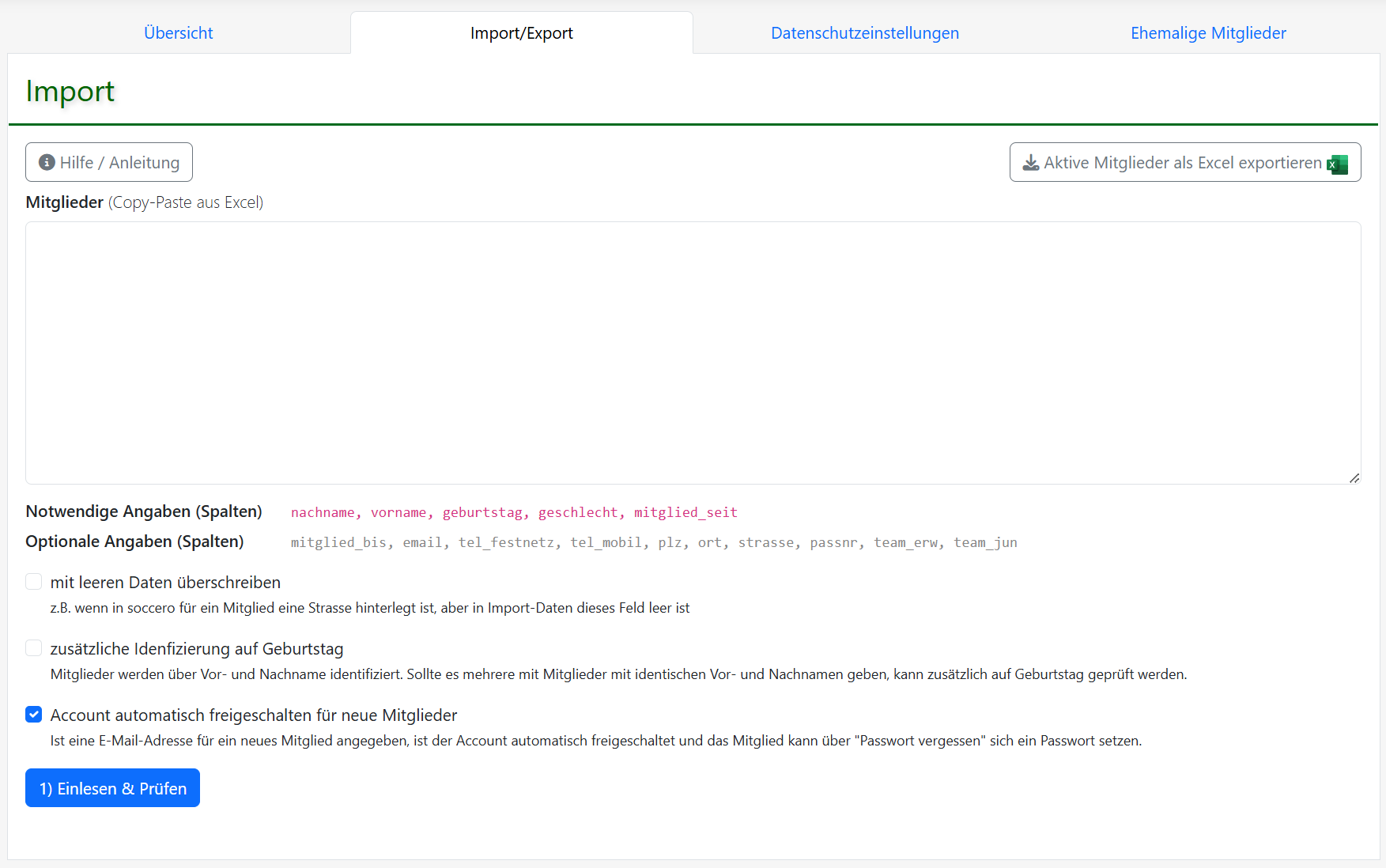Image resolution: width=1386 pixels, height=868 pixels.
Task: Check 'zusätzliche Idenfizierung auf Geburtstag' box
Action: pos(34,648)
